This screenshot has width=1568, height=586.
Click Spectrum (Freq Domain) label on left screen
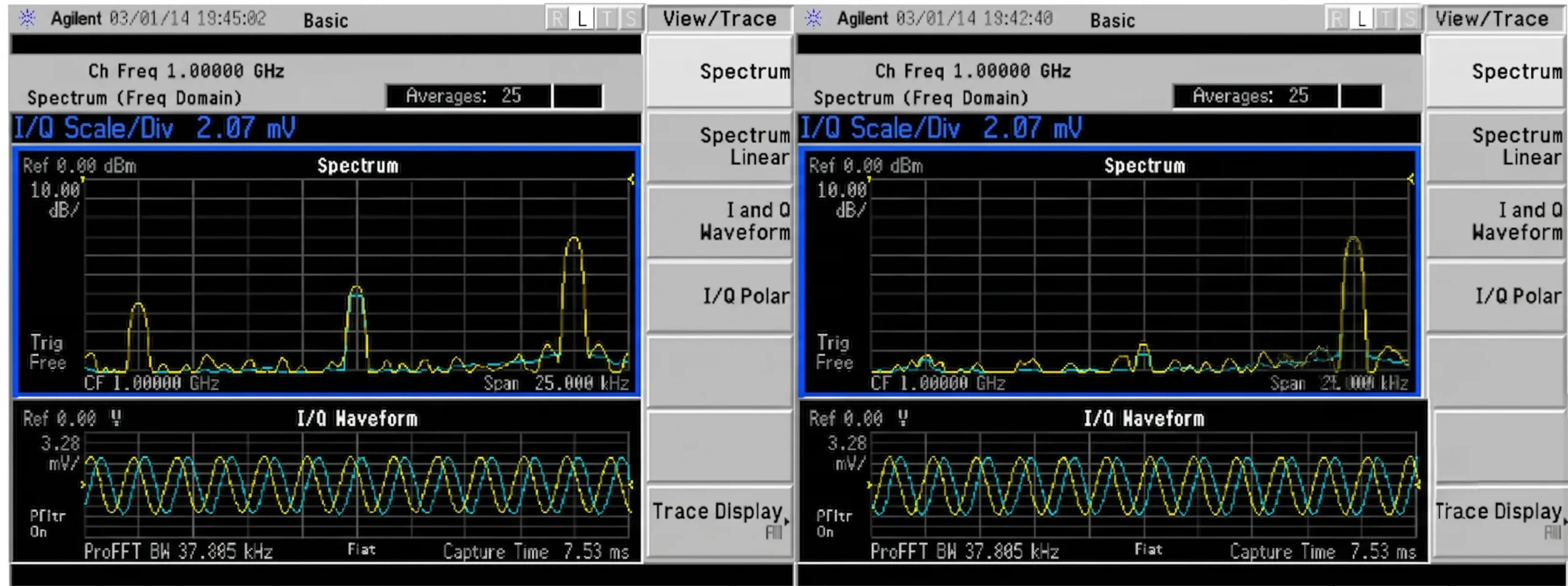[135, 98]
